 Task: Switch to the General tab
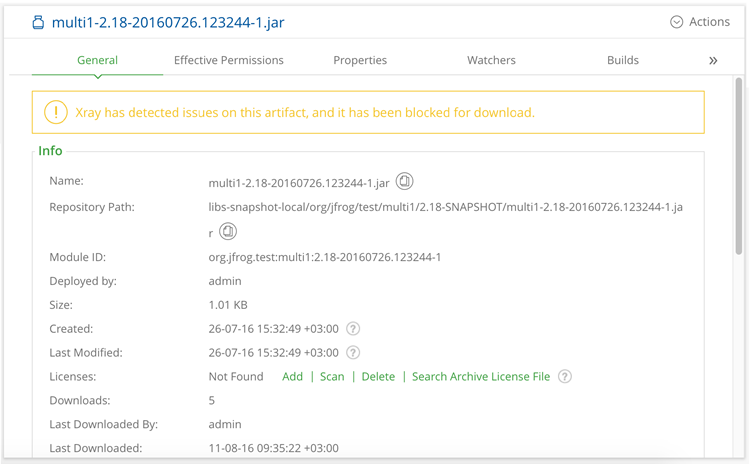point(98,60)
